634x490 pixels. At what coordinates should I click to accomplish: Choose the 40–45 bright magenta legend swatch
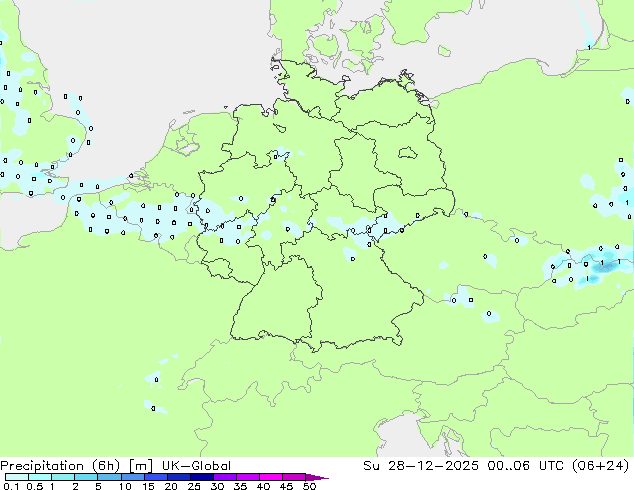(x=271, y=477)
